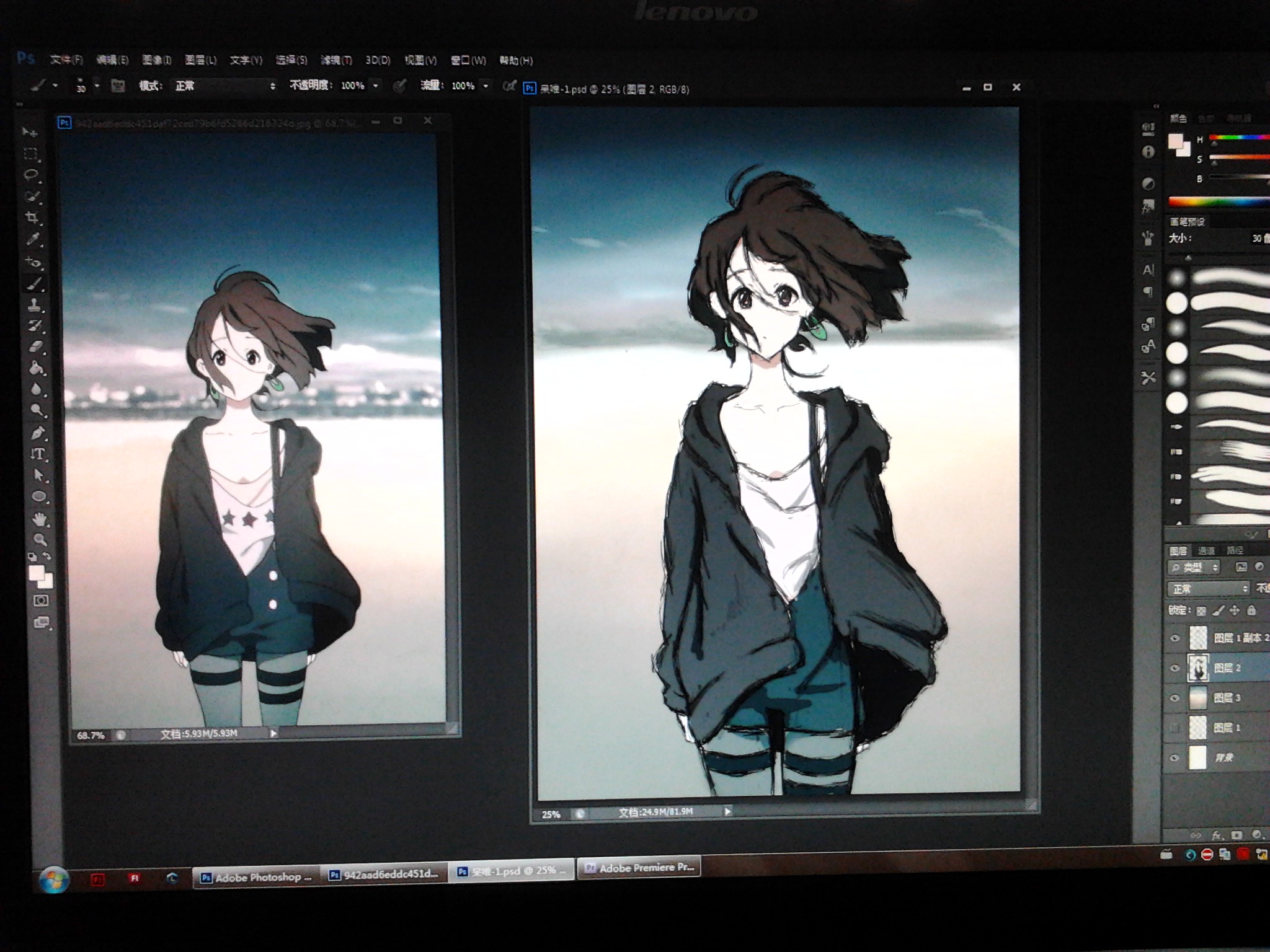Select the Eraser tool
The width and height of the screenshot is (1270, 952).
(x=36, y=346)
